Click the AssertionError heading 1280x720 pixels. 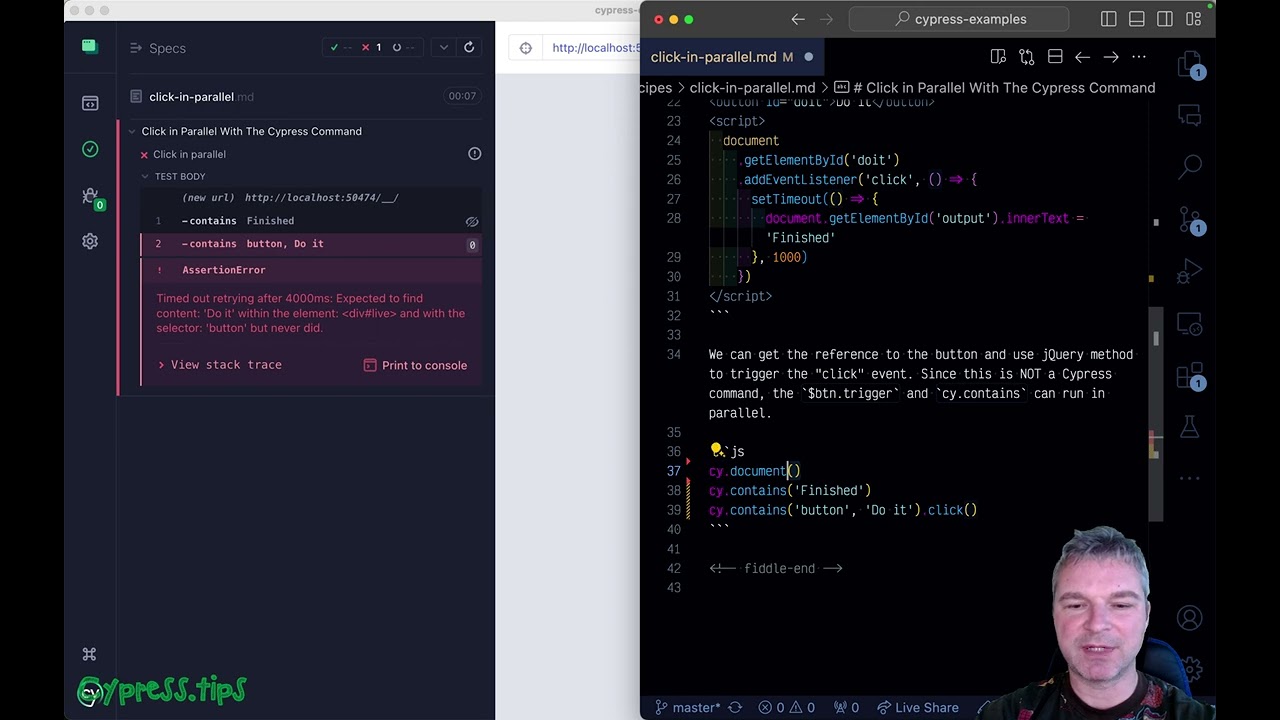[224, 270]
